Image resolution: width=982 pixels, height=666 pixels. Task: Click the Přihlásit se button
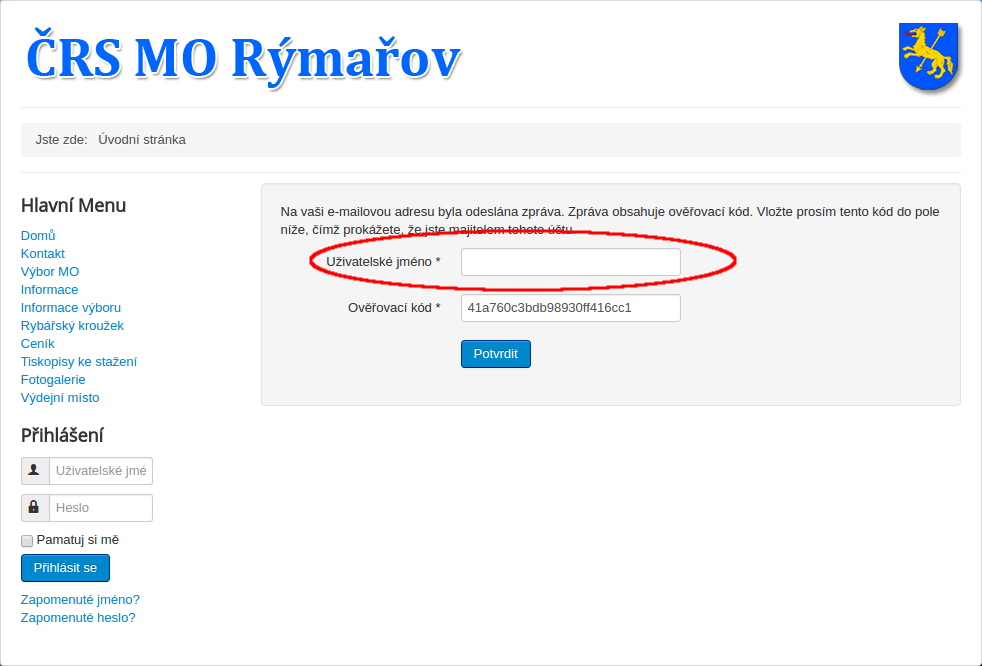(65, 568)
